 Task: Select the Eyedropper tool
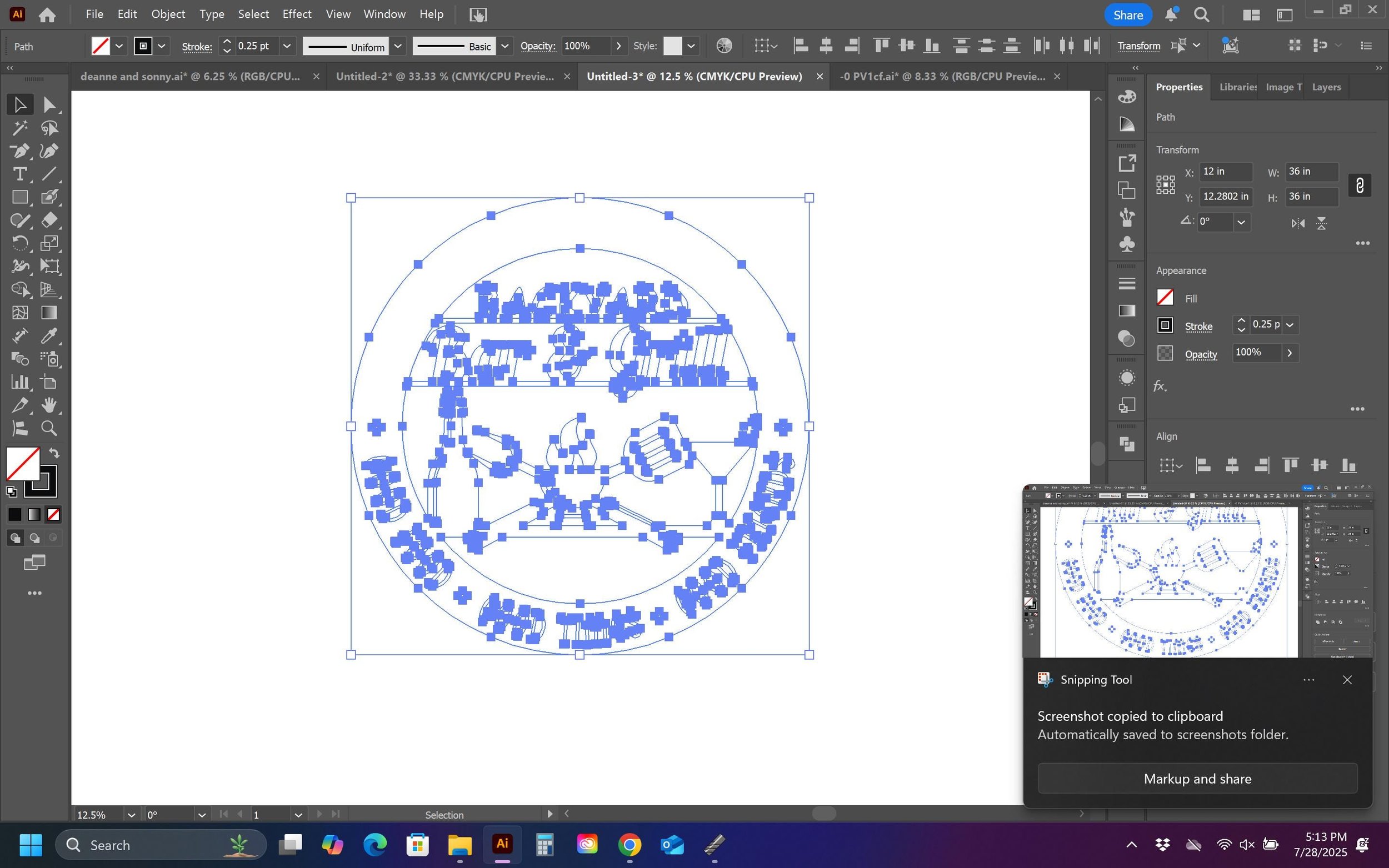(49, 336)
